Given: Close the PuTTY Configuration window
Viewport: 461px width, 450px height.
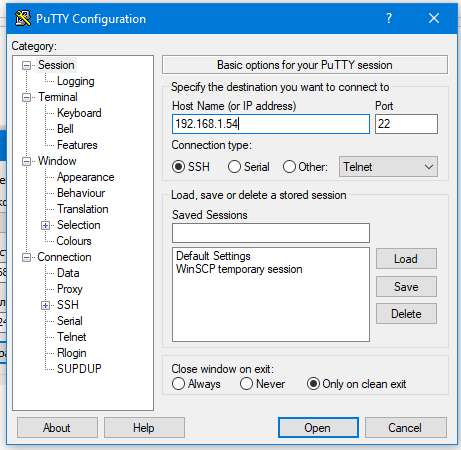Looking at the screenshot, I should click(x=434, y=18).
